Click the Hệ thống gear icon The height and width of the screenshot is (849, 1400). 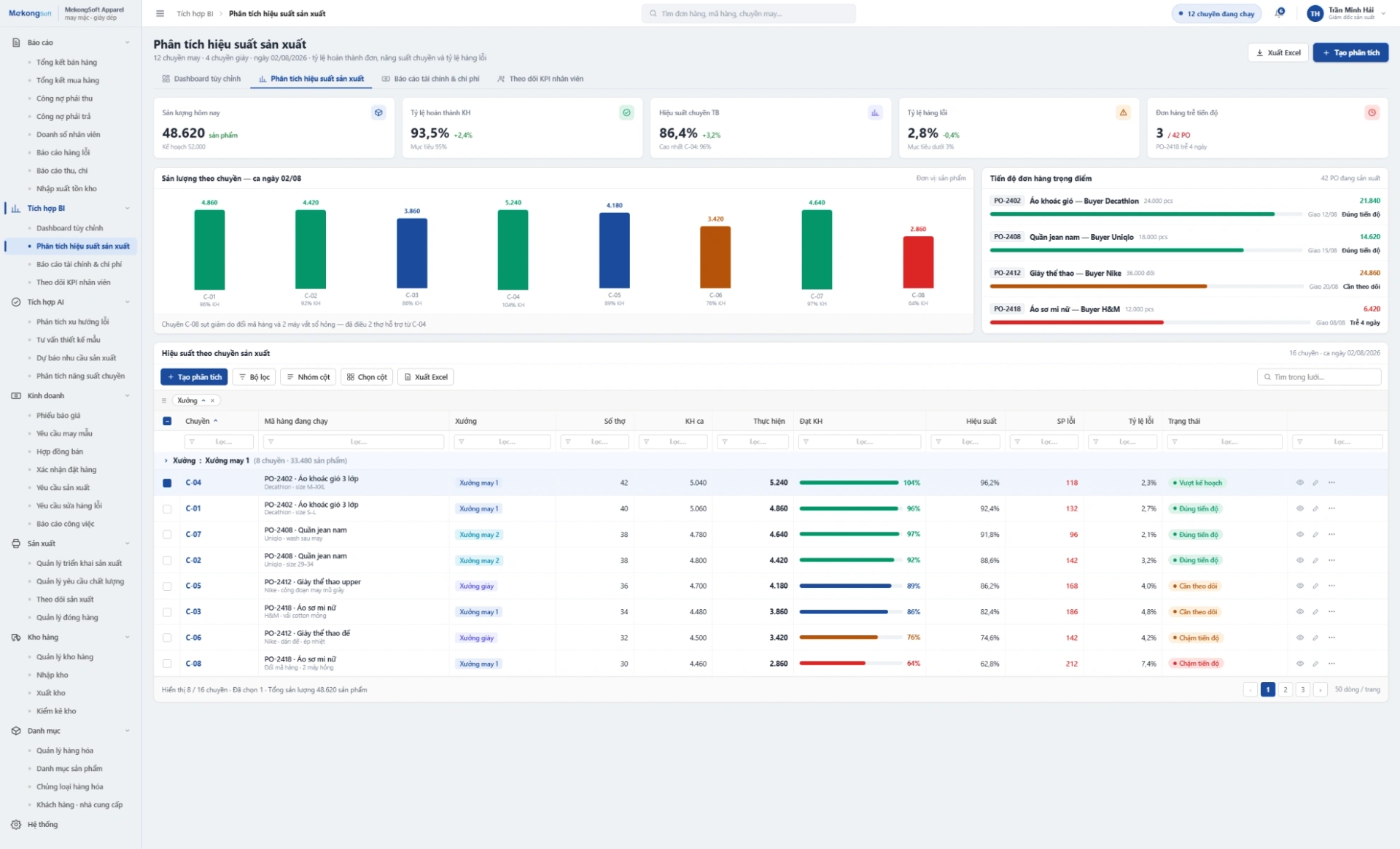point(16,825)
